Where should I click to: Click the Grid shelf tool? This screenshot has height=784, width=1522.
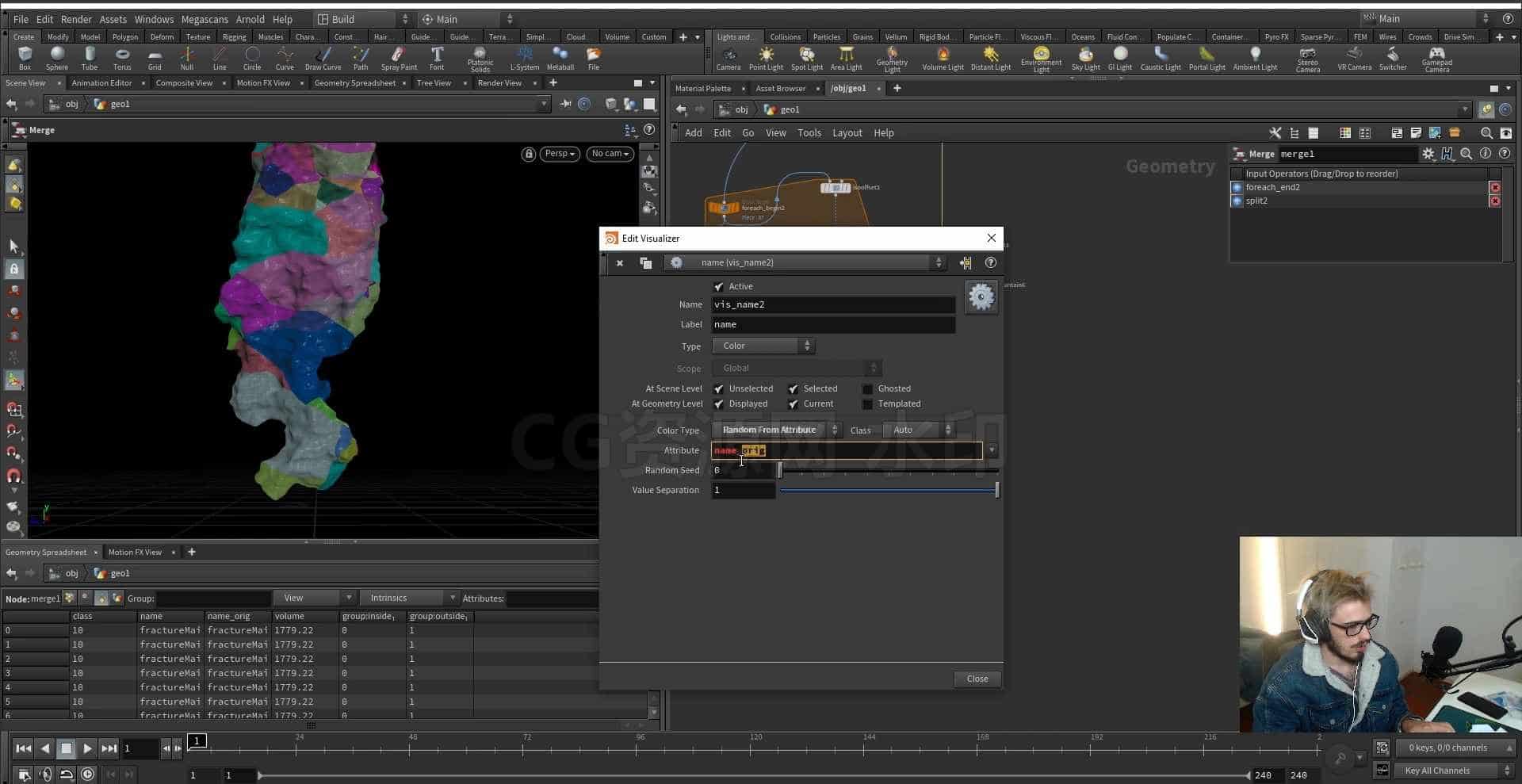pyautogui.click(x=155, y=58)
